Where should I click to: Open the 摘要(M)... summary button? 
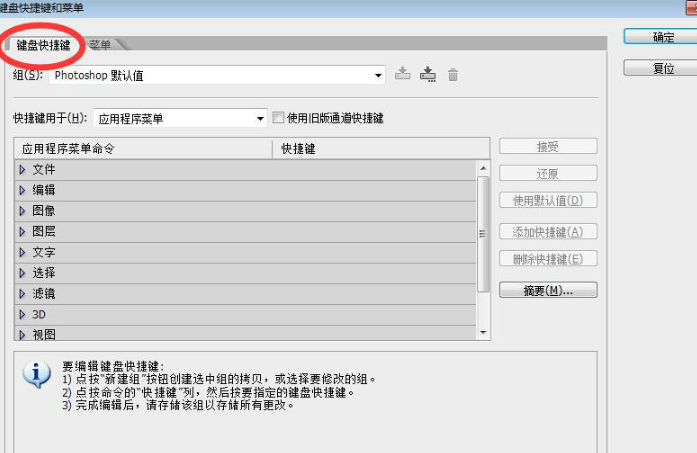548,290
